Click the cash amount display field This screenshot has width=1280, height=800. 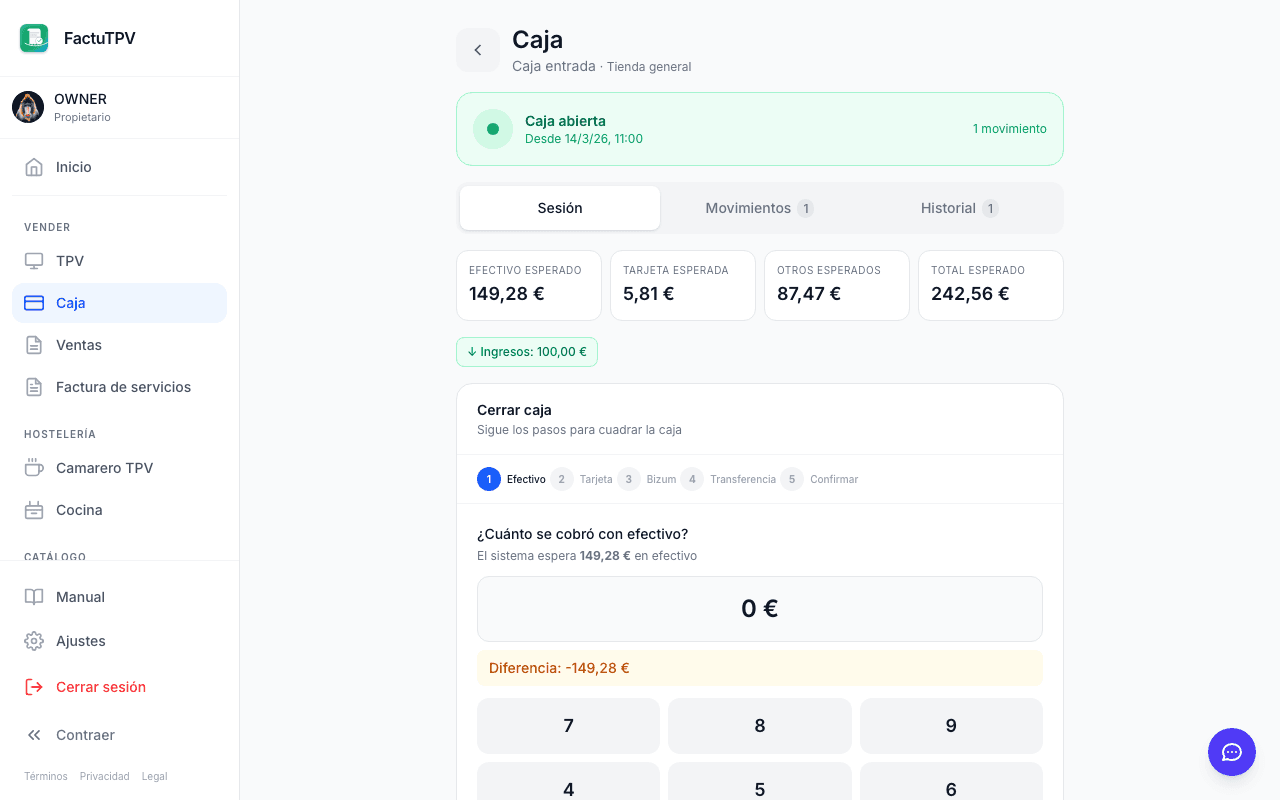pyautogui.click(x=760, y=609)
